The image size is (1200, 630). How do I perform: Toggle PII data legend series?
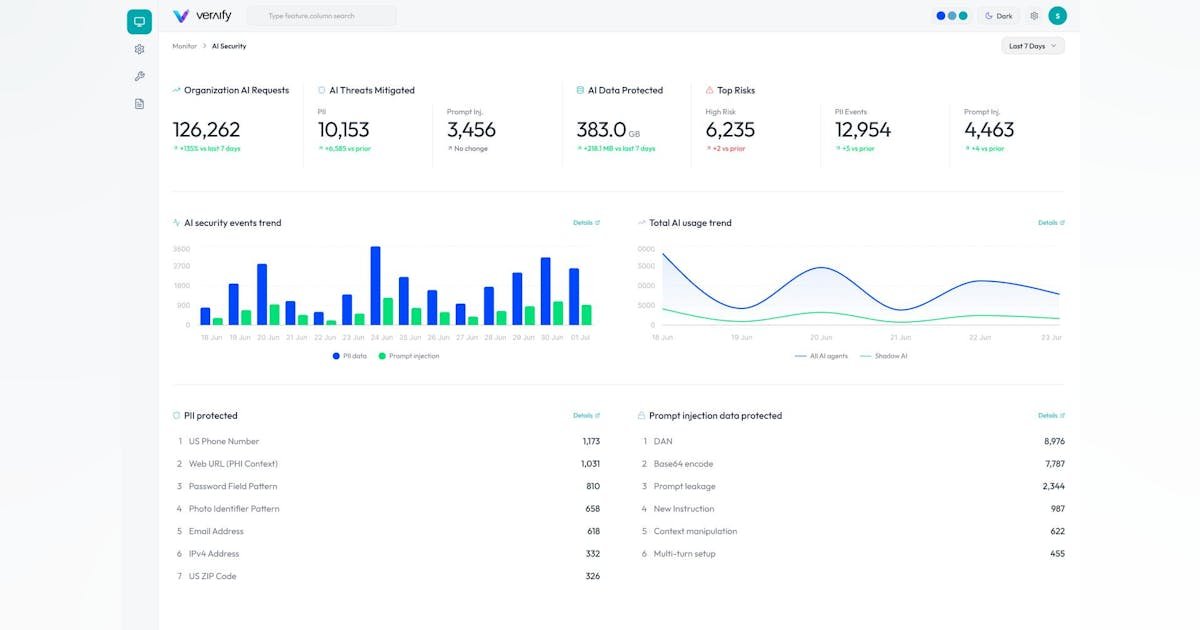point(349,356)
